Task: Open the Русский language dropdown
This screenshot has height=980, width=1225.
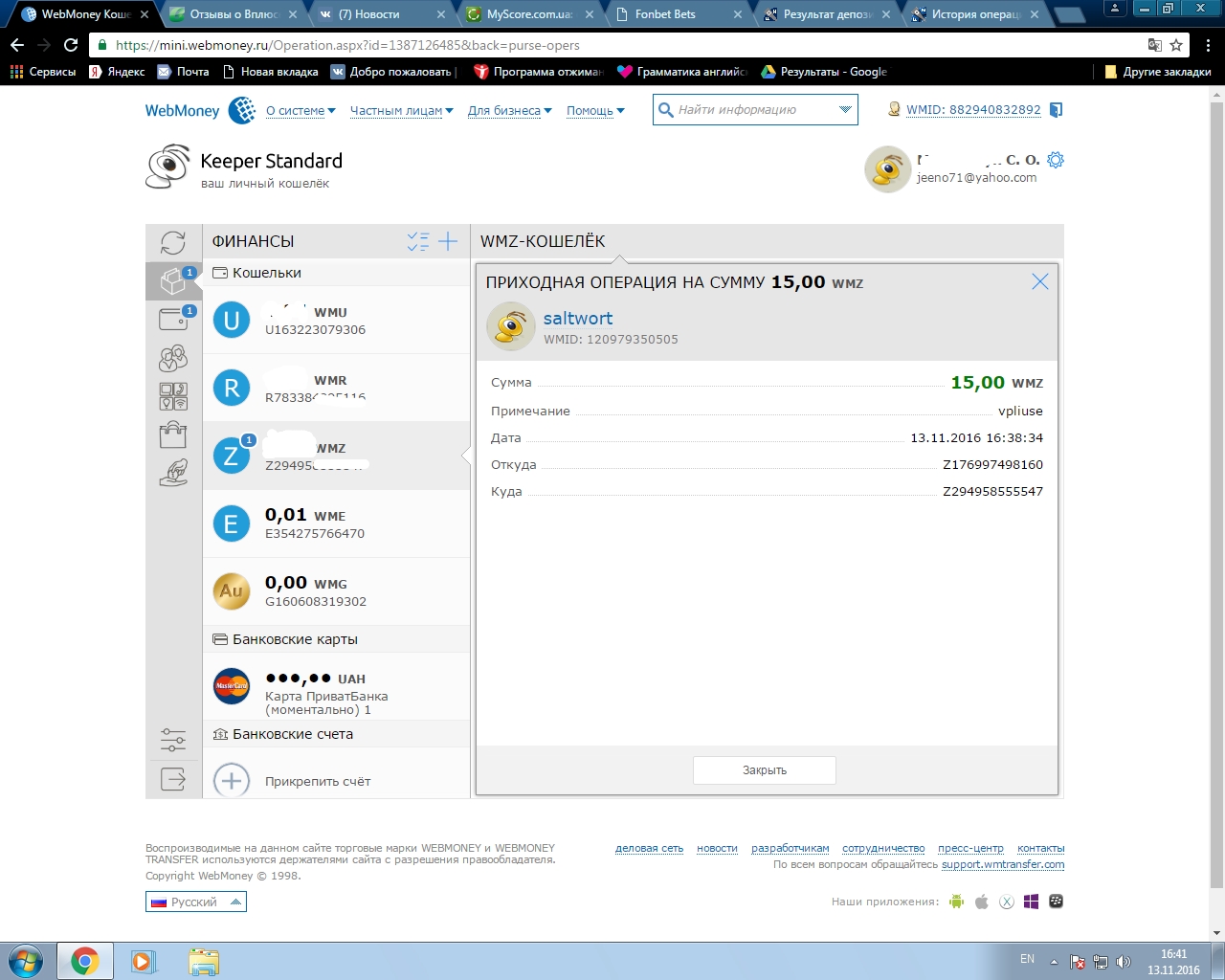Action: 196,902
